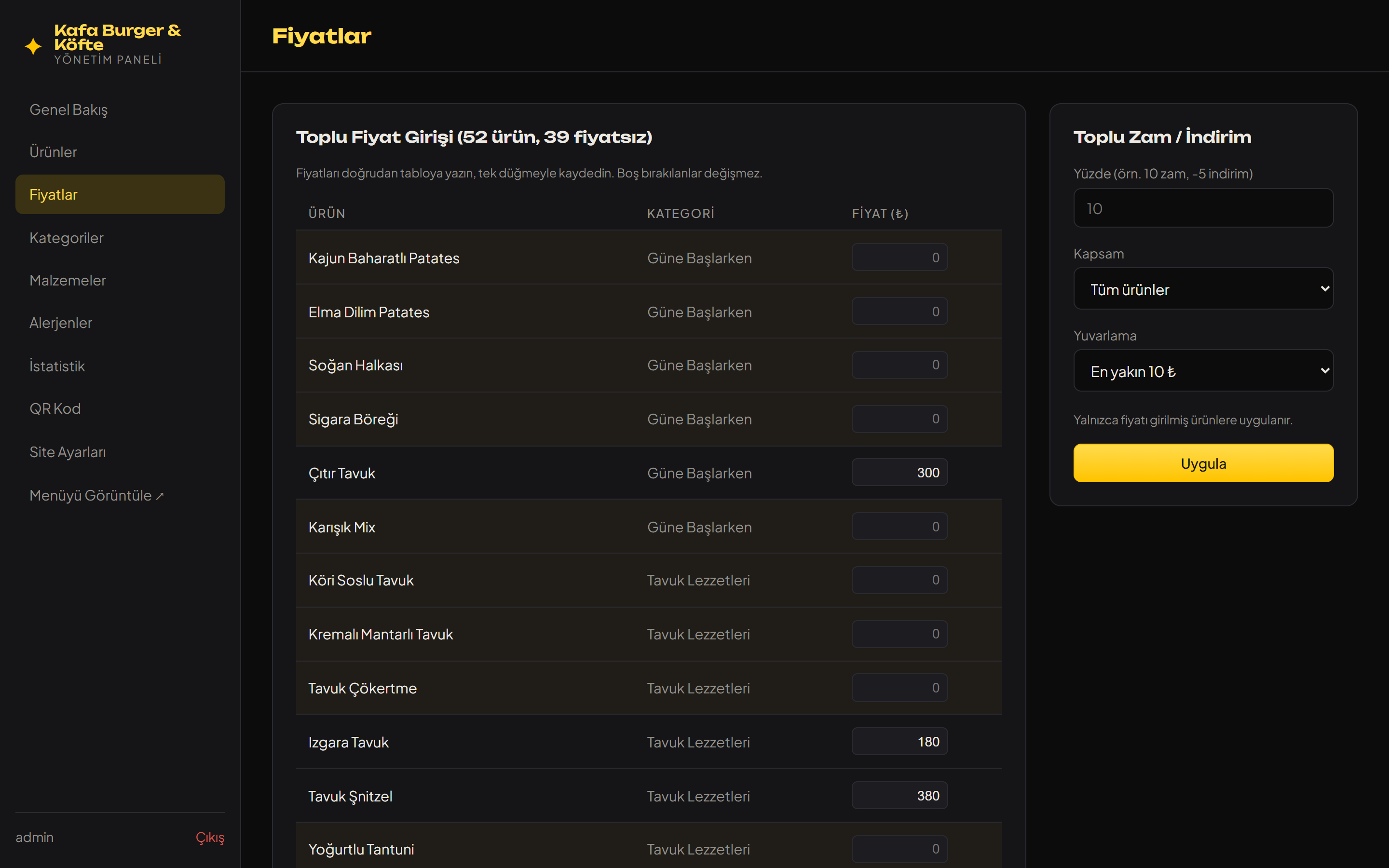Click price field for Kremalı Mantarlı Tavuk
This screenshot has height=868, width=1389.
pos(899,634)
